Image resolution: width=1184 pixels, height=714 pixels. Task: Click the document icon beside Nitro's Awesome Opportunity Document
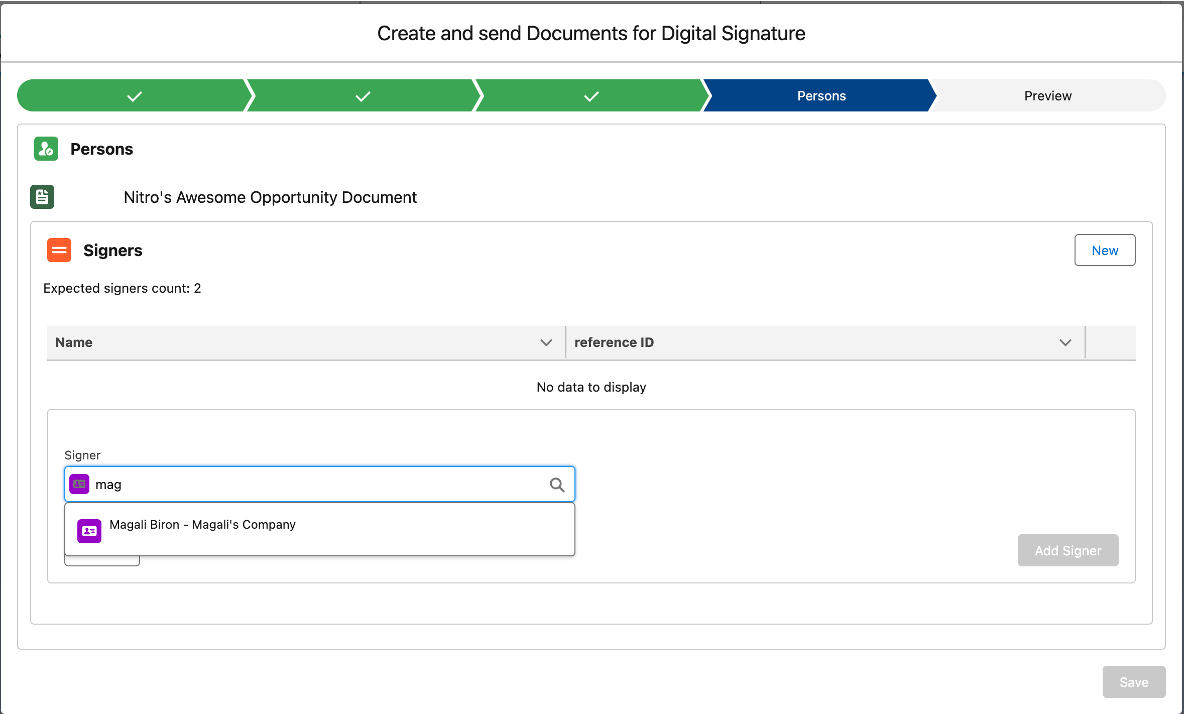(x=42, y=197)
